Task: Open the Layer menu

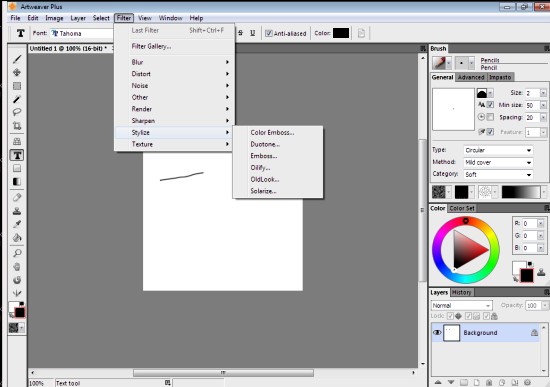Action: [78, 18]
